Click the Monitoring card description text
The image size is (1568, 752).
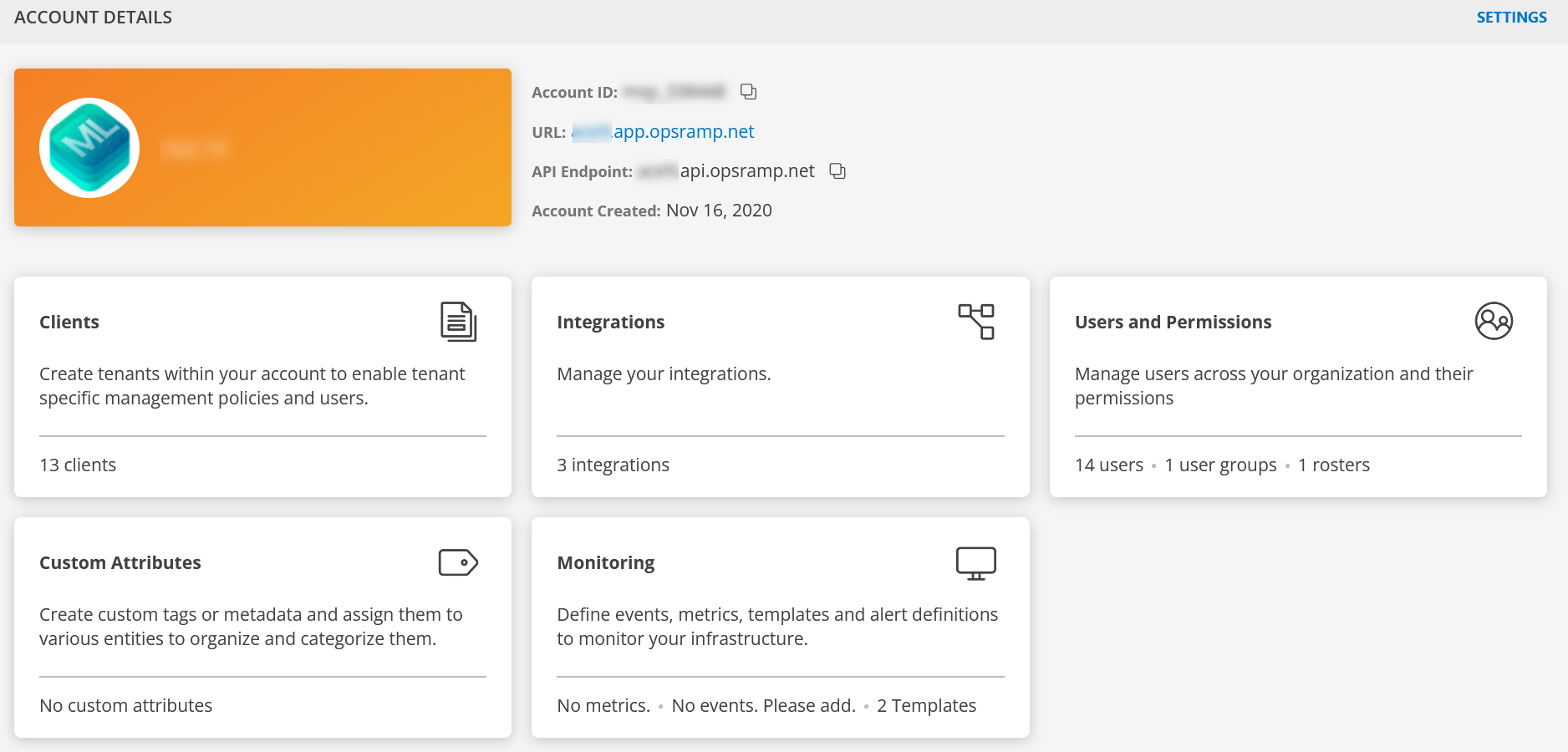click(777, 627)
